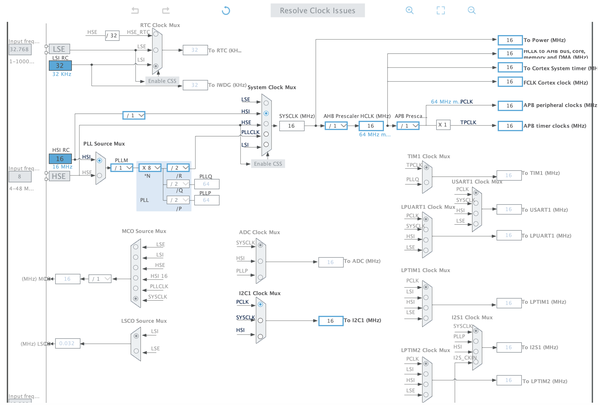600x405 pixels.
Task: Click HSE input frequency 8 field
Action: [x=20, y=176]
